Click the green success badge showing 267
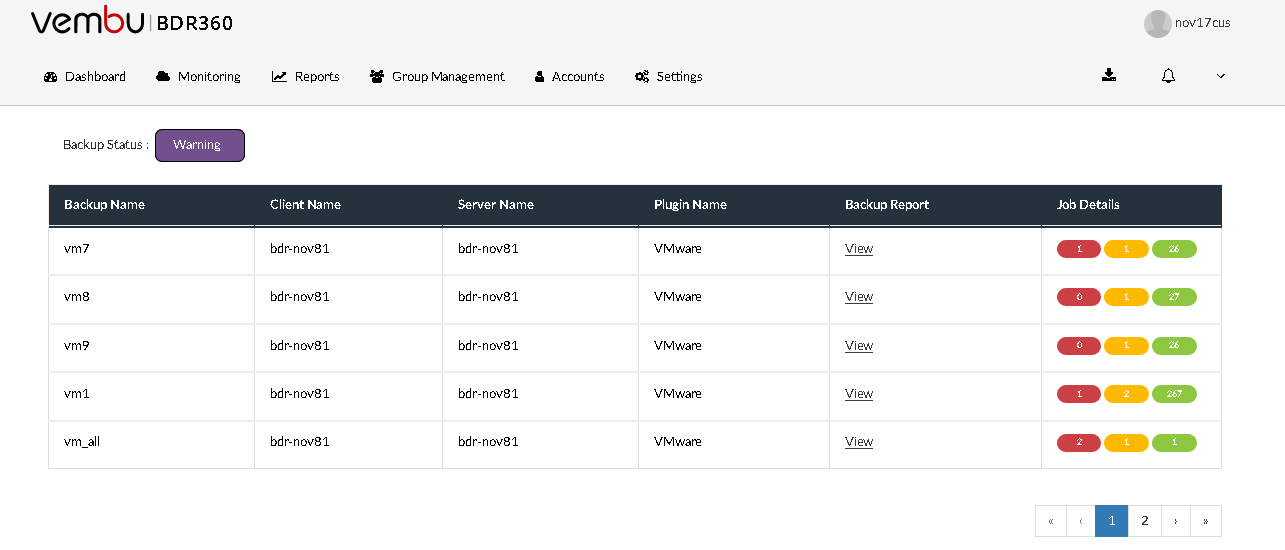This screenshot has height=550, width=1285. [x=1174, y=394]
